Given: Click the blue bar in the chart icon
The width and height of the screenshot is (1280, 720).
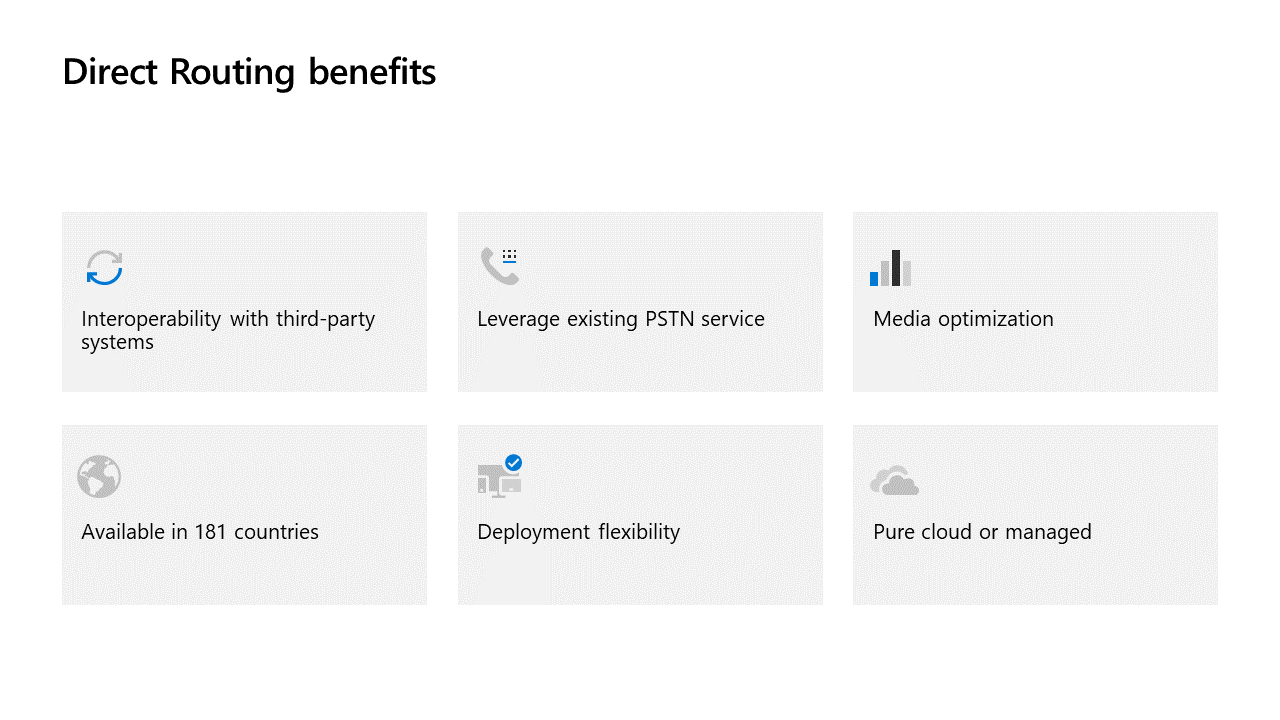Looking at the screenshot, I should pyautogui.click(x=874, y=278).
